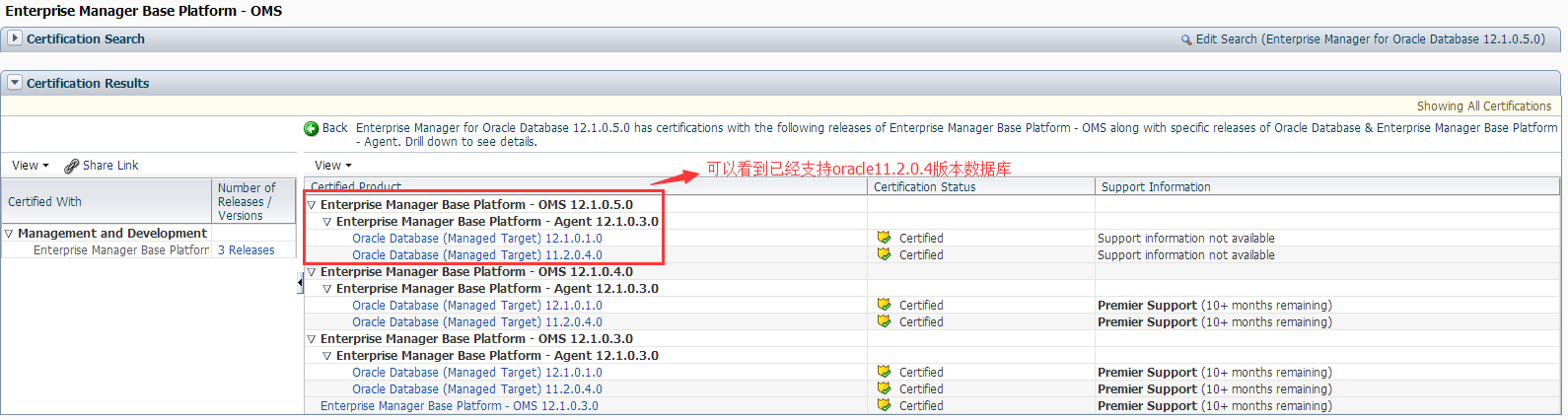Open Oracle Database 11.2.0.4.0 under OMS 12.1.0.3.0
This screenshot has width=1568, height=420.
tap(477, 389)
